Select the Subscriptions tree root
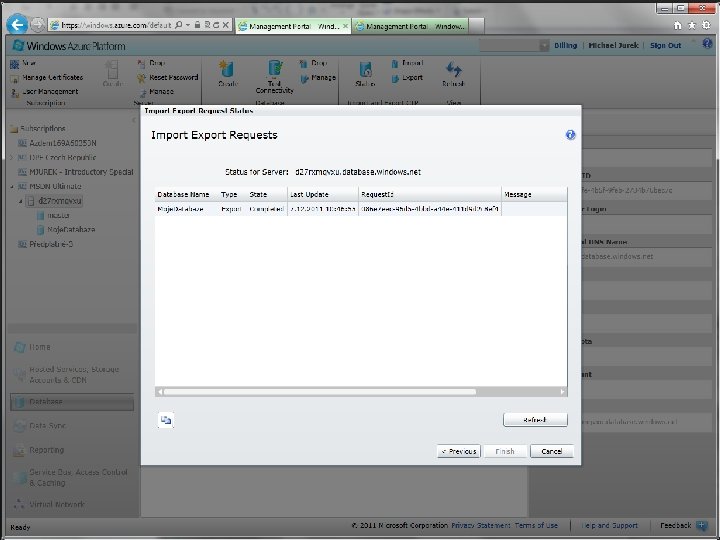720x540 pixels. [x=38, y=129]
